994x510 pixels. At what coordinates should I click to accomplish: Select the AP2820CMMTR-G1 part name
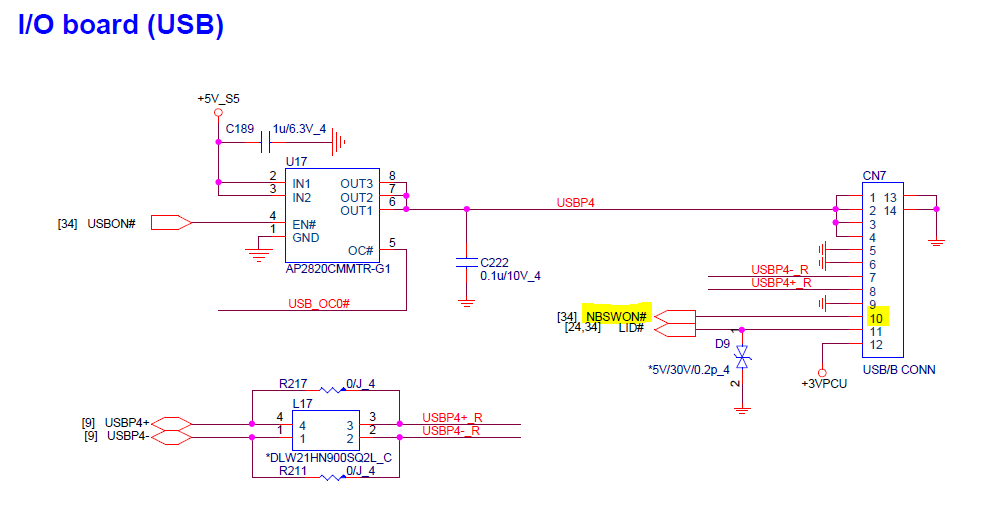point(338,269)
